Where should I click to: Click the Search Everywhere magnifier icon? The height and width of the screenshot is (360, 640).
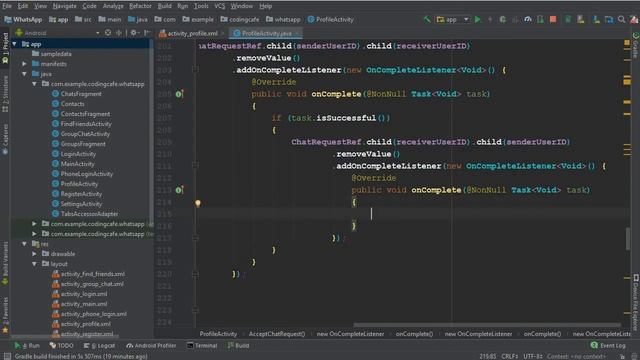point(621,19)
